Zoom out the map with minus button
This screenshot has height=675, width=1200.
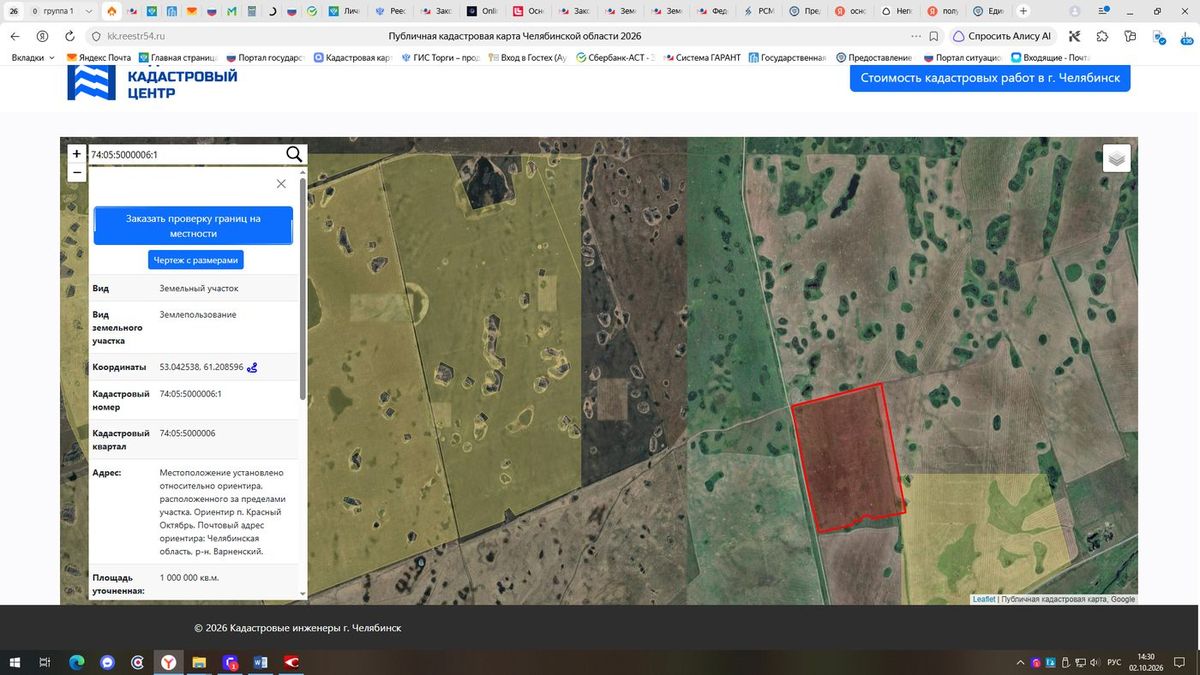point(77,172)
